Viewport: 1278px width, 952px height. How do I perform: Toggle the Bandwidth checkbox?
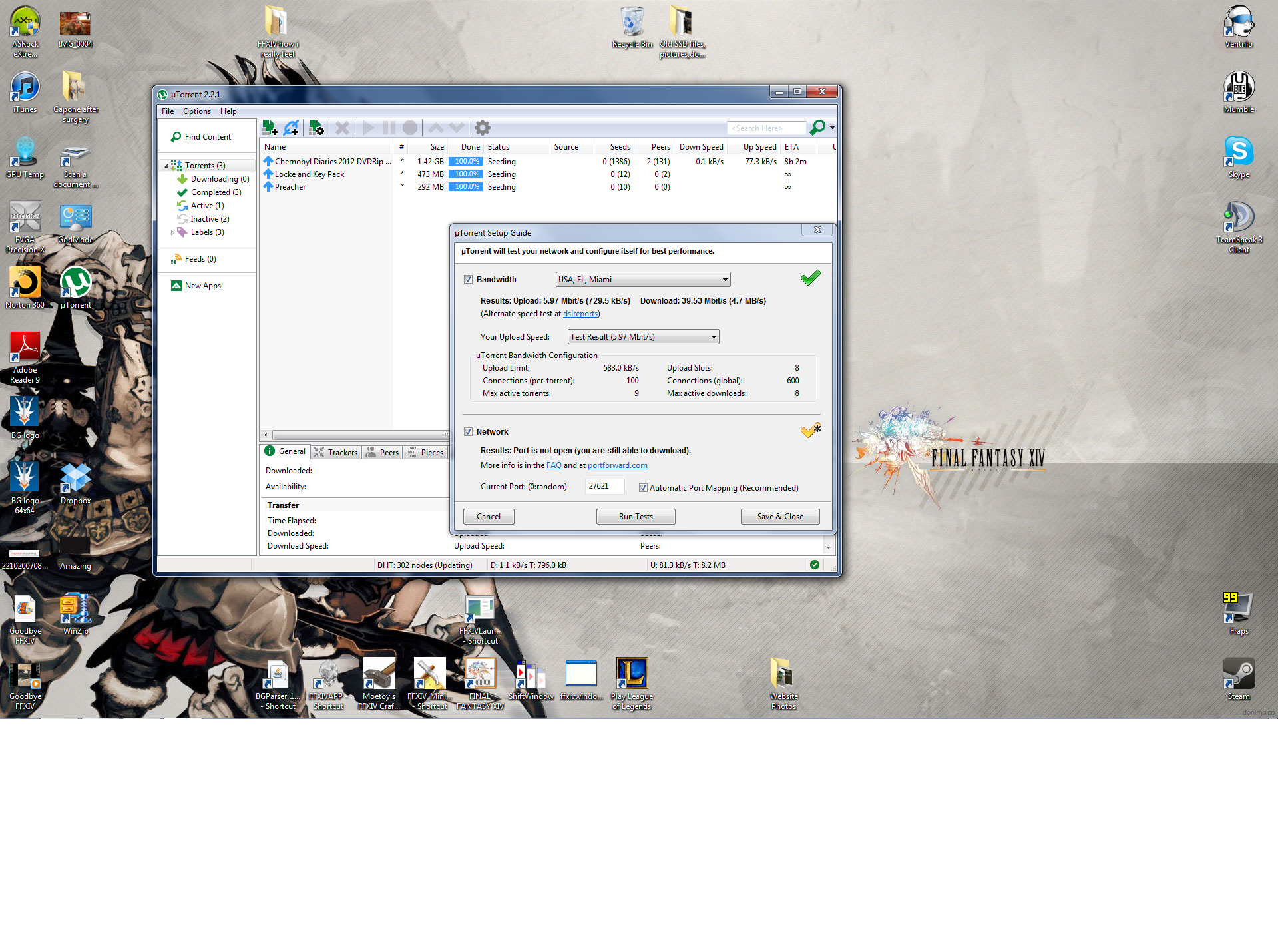tap(468, 280)
